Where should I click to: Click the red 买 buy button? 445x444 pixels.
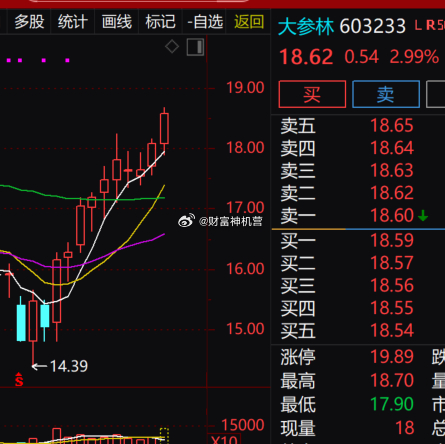[x=312, y=94]
